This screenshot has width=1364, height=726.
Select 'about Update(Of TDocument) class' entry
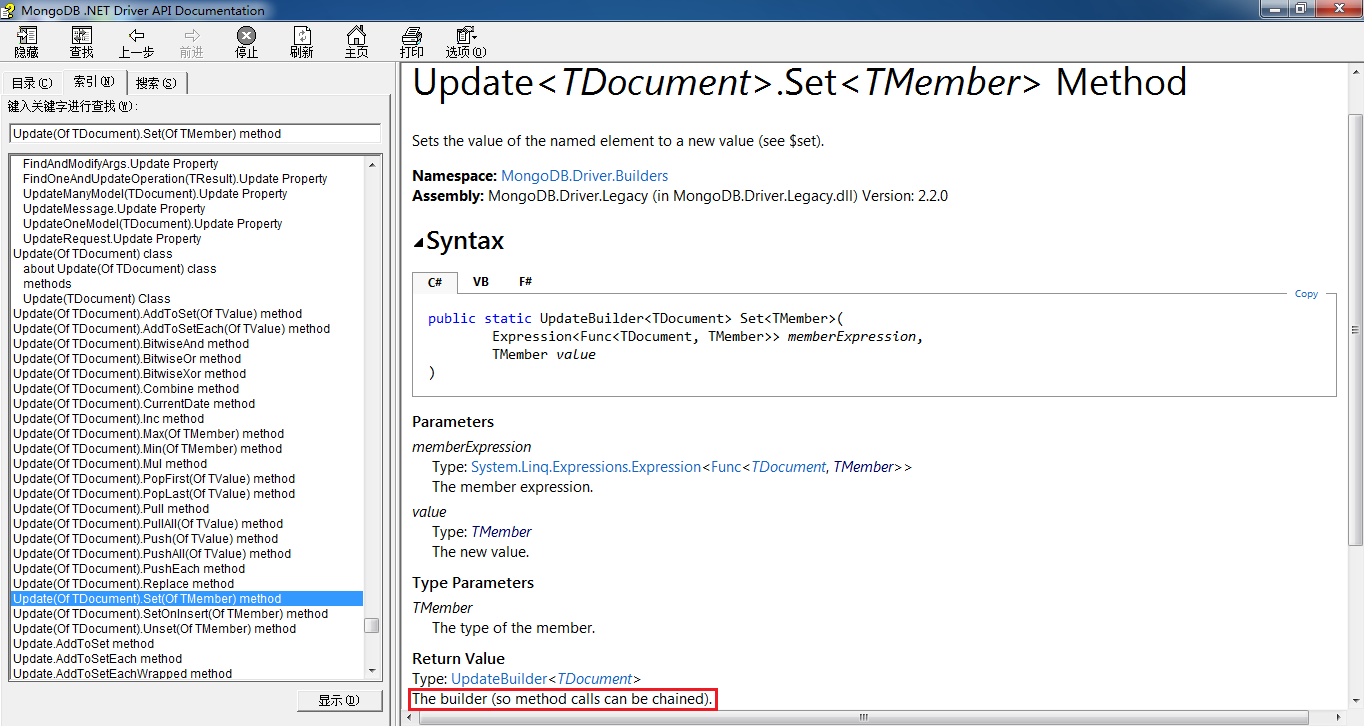(120, 269)
